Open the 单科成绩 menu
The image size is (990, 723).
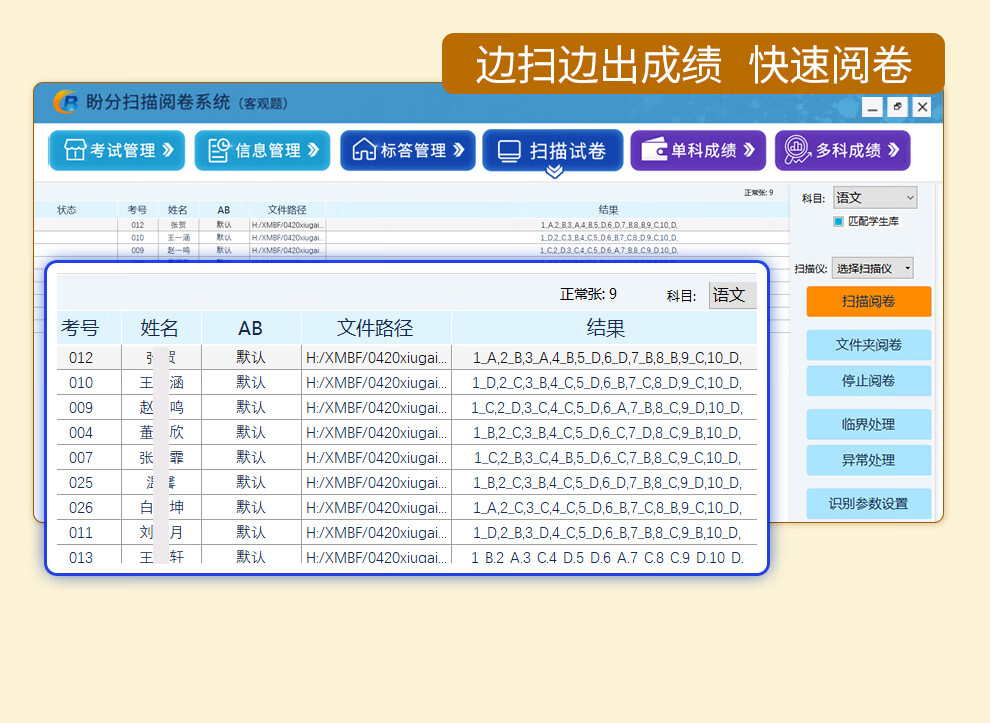pyautogui.click(x=698, y=150)
